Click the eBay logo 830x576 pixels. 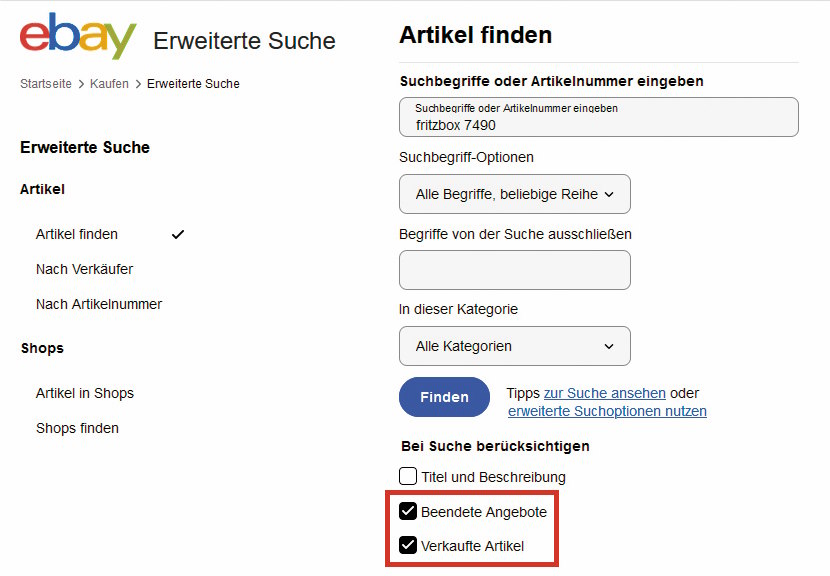[78, 36]
